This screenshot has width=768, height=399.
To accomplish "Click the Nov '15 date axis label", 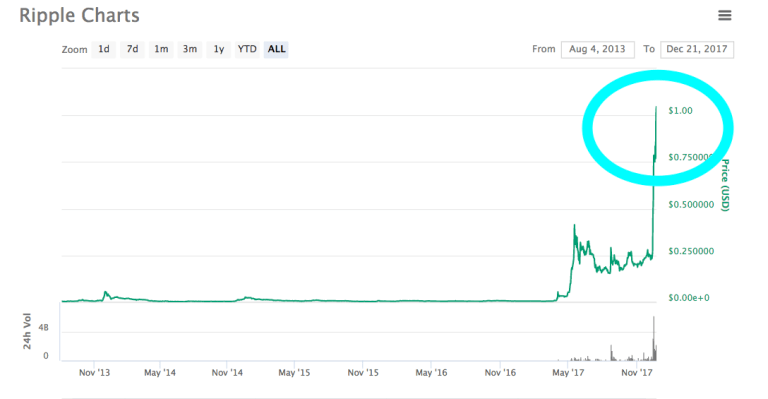I will [363, 373].
